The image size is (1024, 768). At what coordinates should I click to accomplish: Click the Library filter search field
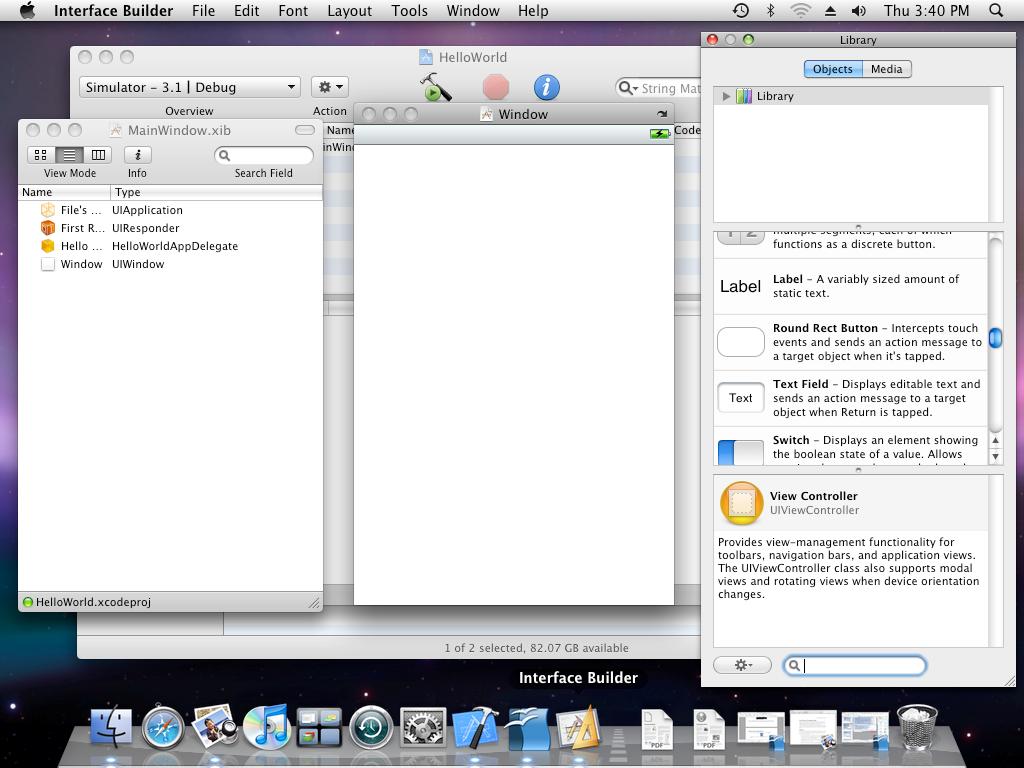click(x=855, y=665)
